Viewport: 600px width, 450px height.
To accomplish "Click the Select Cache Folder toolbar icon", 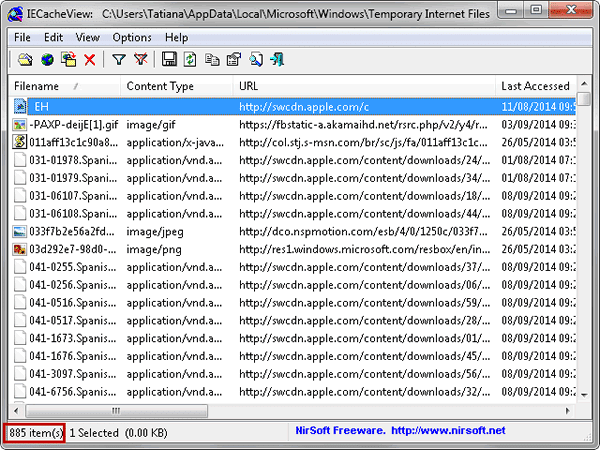I will coord(25,60).
